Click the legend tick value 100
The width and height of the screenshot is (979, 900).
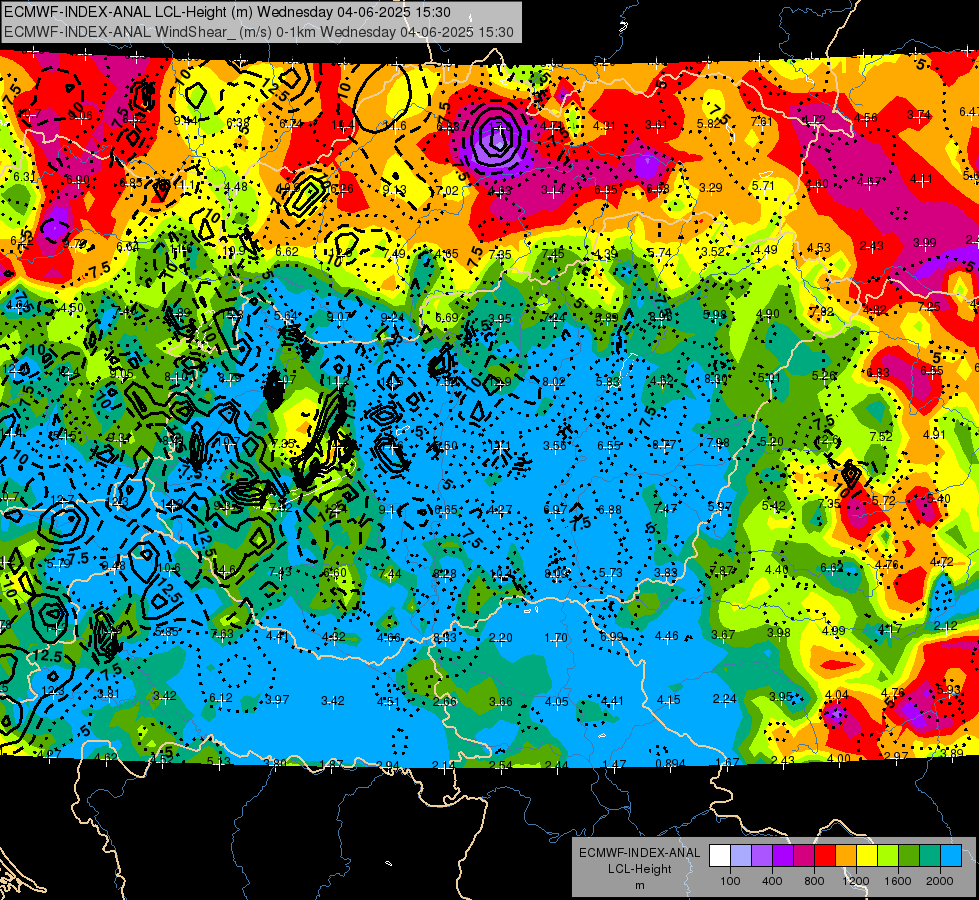(730, 881)
